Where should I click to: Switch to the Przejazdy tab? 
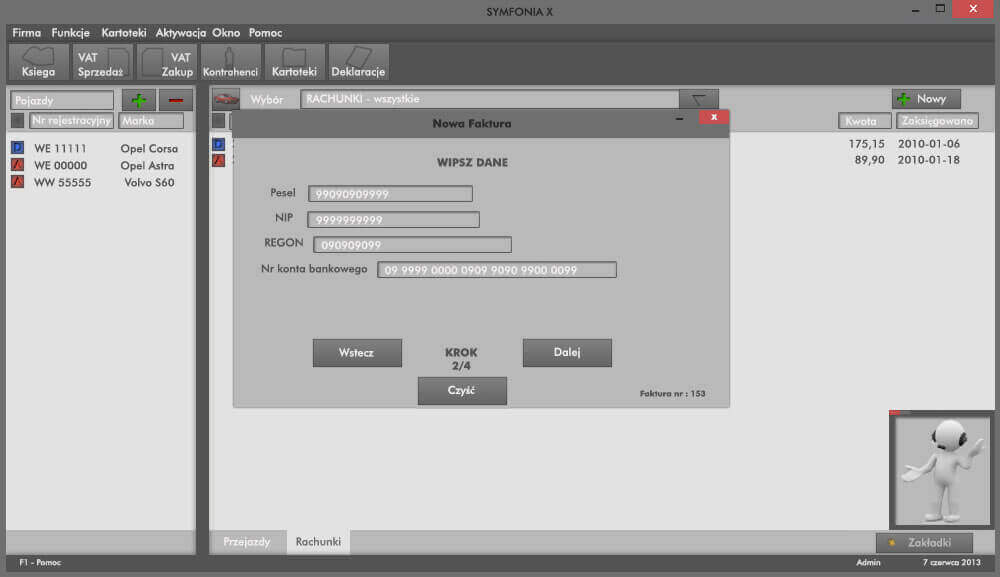(x=246, y=541)
